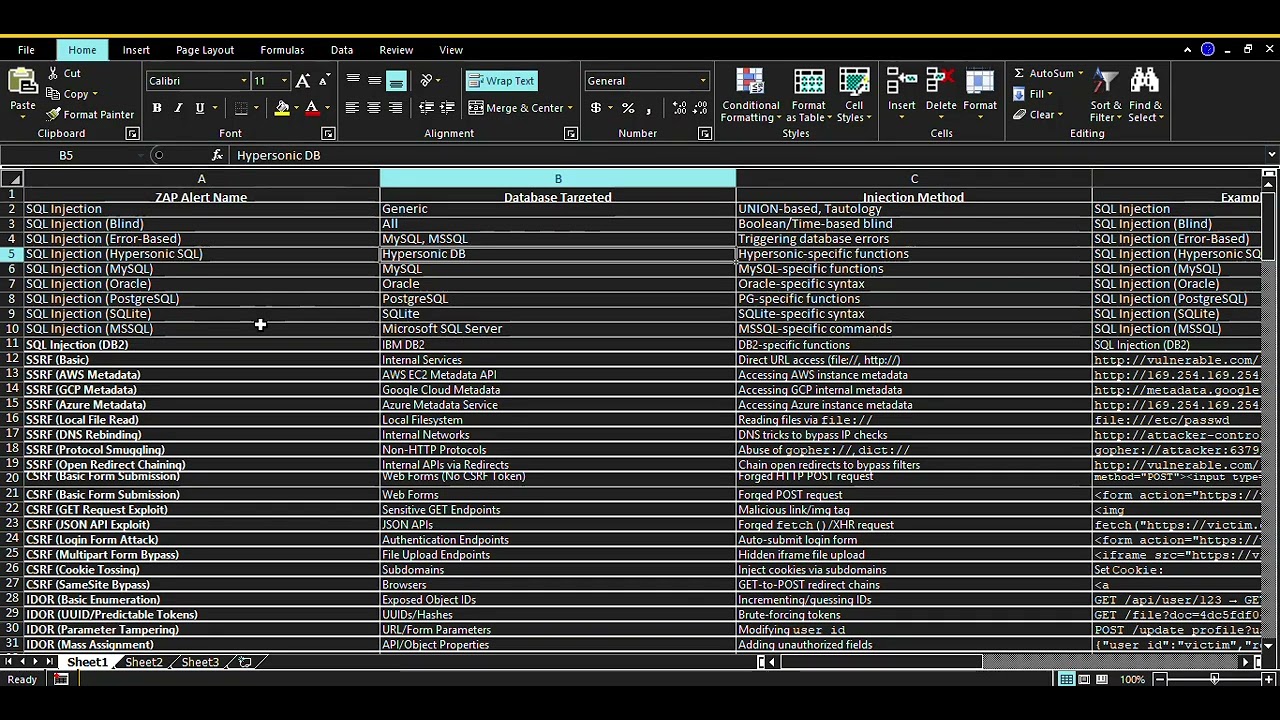1280x720 pixels.
Task: Open the Font dialog launcher
Action: (328, 133)
